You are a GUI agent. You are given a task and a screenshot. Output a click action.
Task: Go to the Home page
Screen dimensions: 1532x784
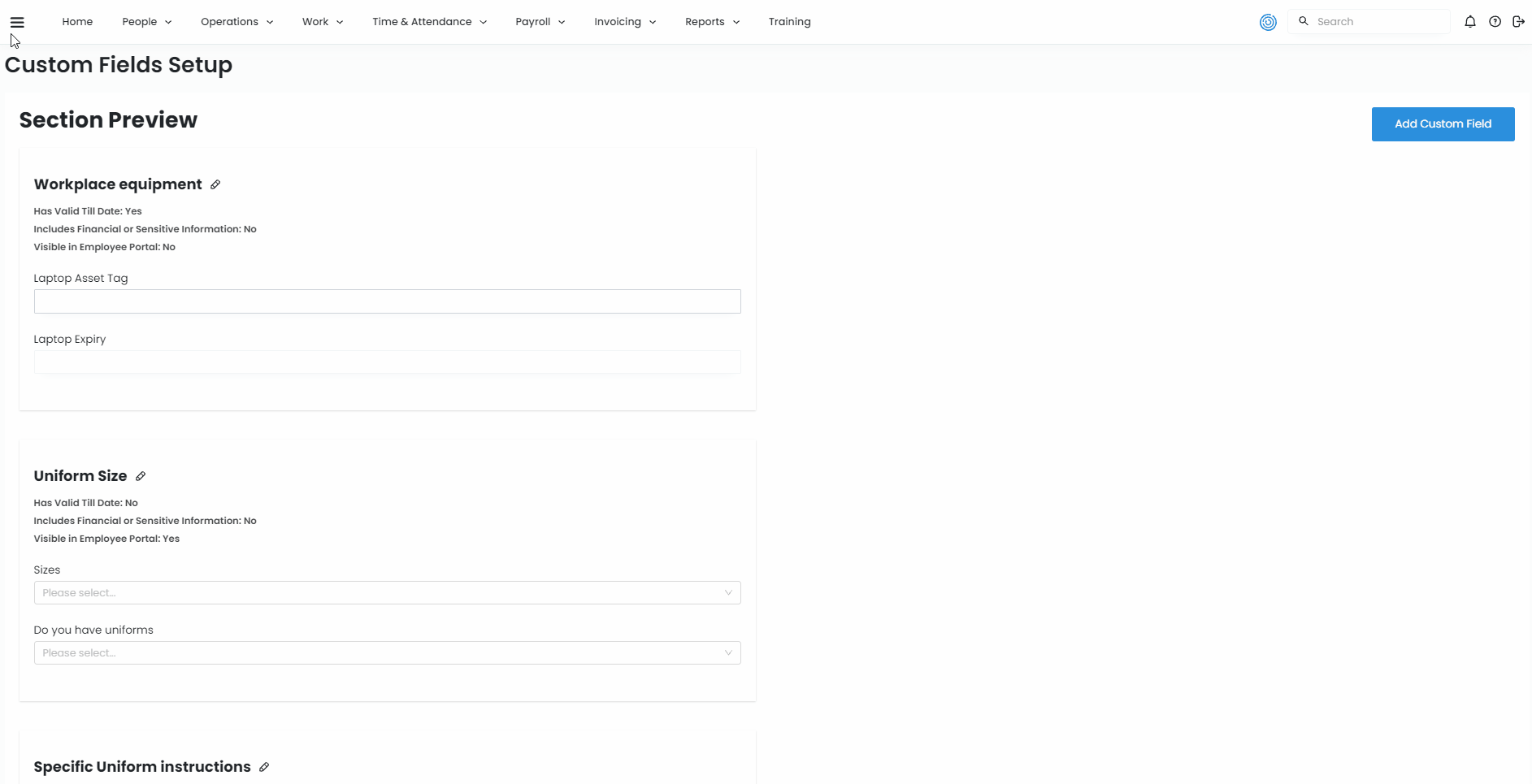click(x=77, y=22)
